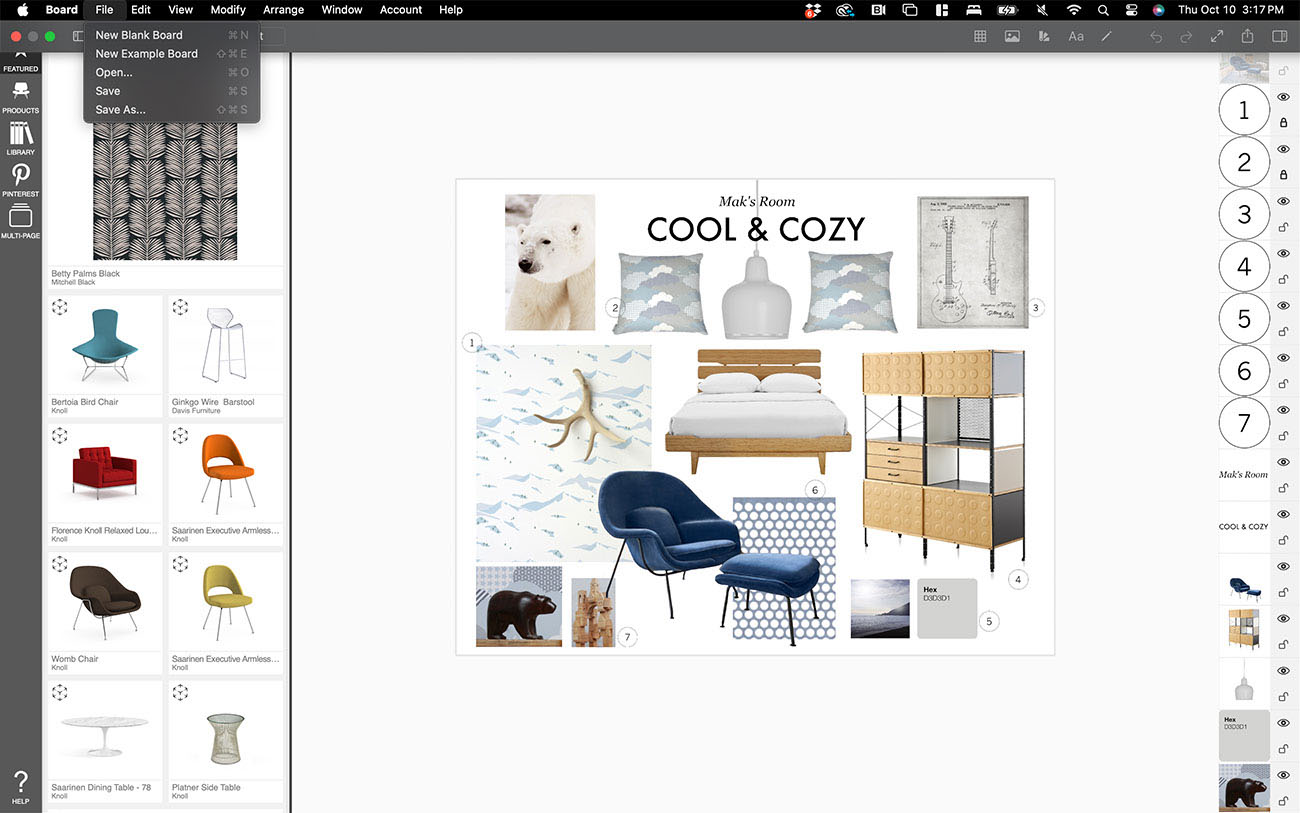Open the Products panel in sidebar
Screen dimensions: 1300x813
(x=20, y=96)
